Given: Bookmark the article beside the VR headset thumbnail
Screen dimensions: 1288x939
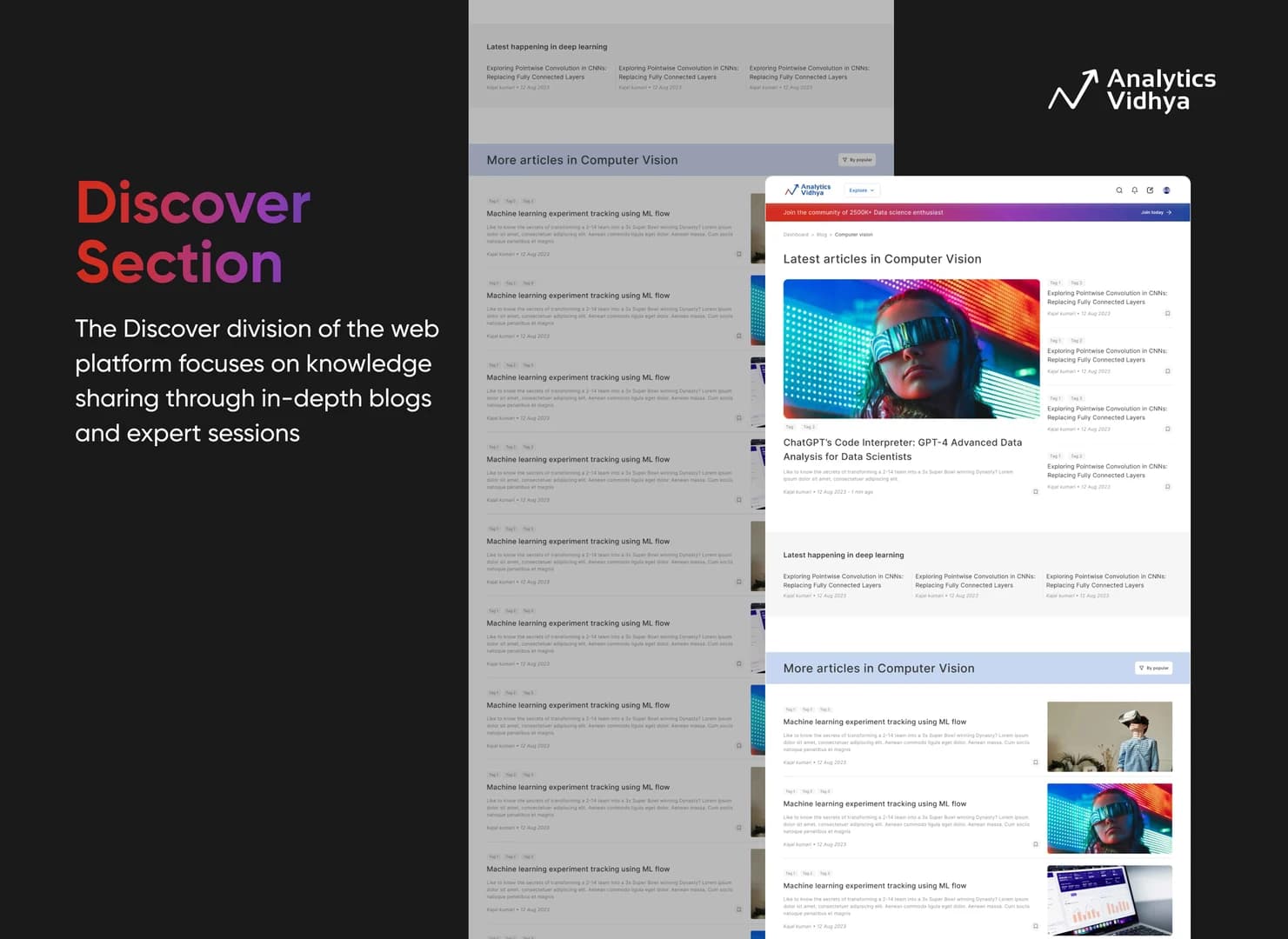Looking at the screenshot, I should (1035, 763).
